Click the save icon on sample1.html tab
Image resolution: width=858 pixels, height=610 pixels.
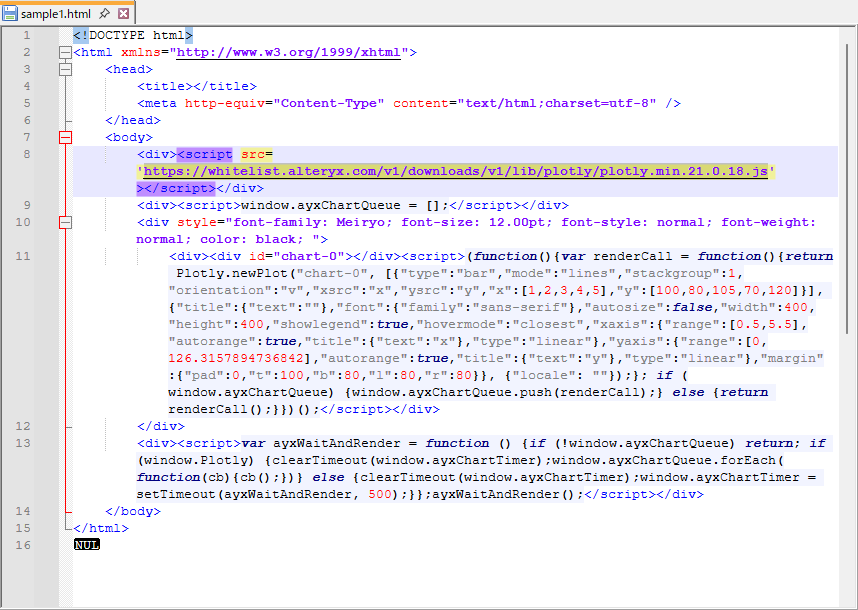click(x=10, y=14)
